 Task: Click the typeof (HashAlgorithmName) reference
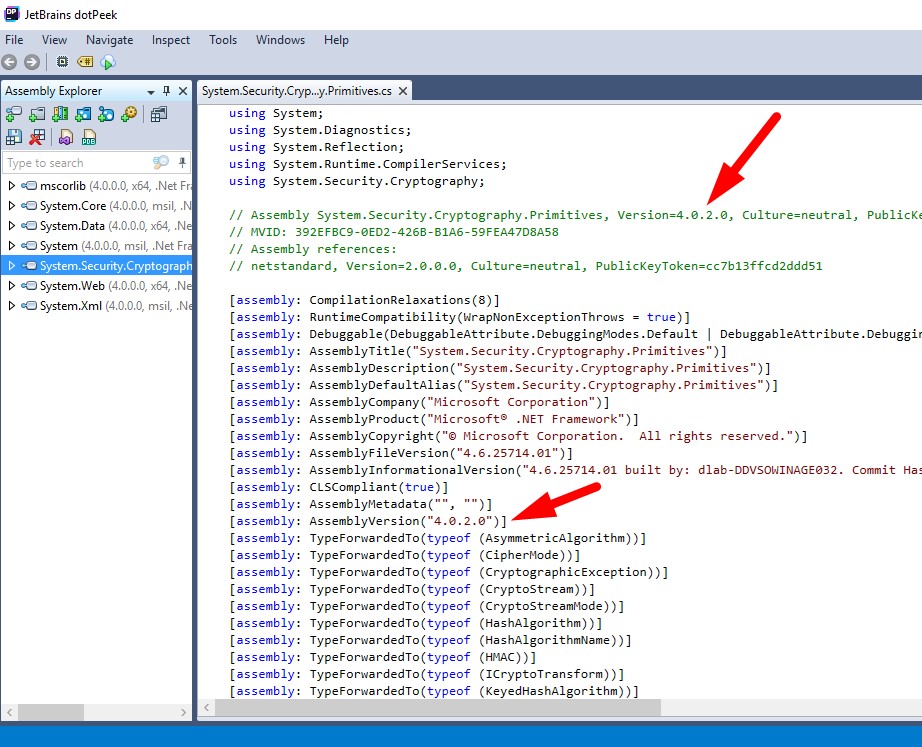525,640
